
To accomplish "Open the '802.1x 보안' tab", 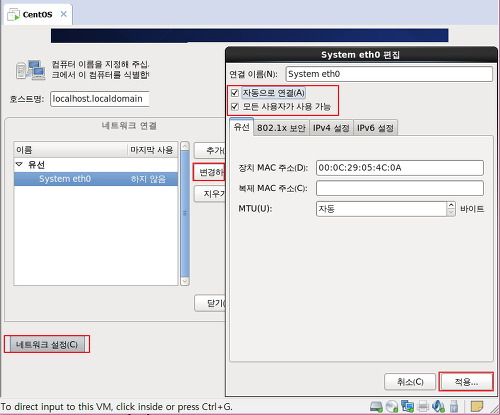I will click(x=281, y=128).
